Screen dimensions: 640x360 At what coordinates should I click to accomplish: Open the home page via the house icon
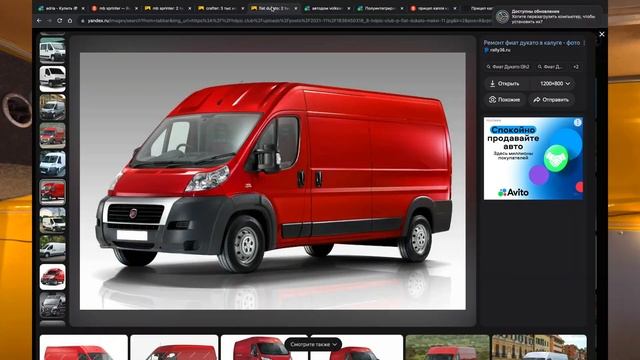pyautogui.click(x=70, y=20)
